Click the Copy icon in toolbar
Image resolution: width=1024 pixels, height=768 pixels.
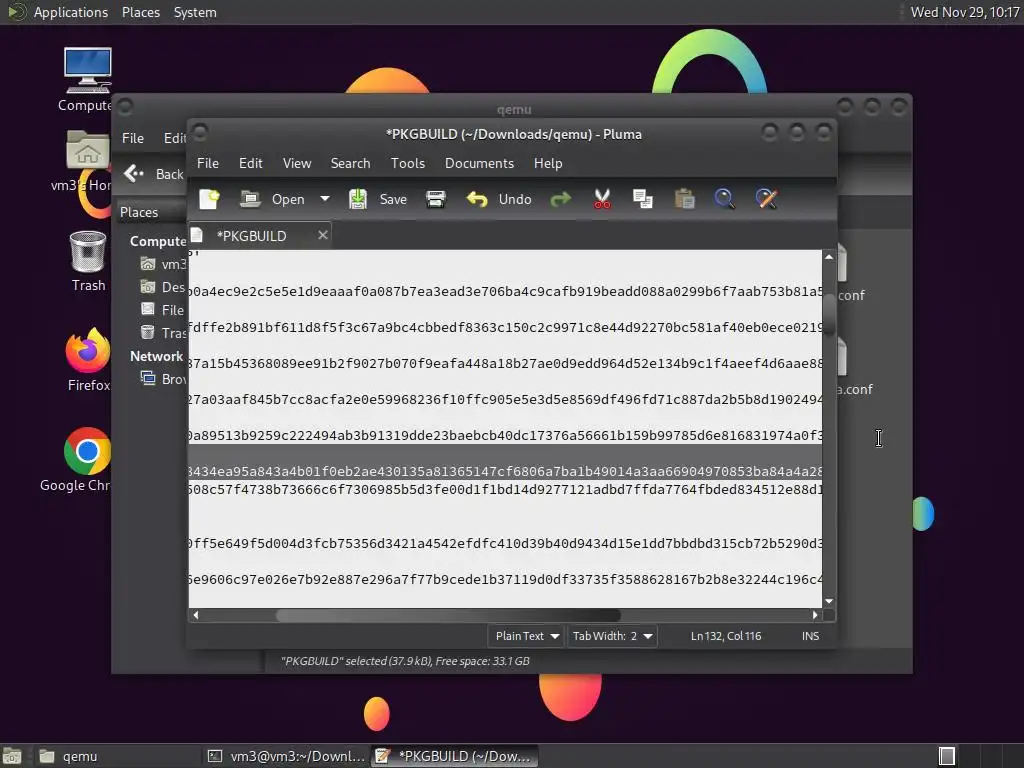[x=643, y=199]
